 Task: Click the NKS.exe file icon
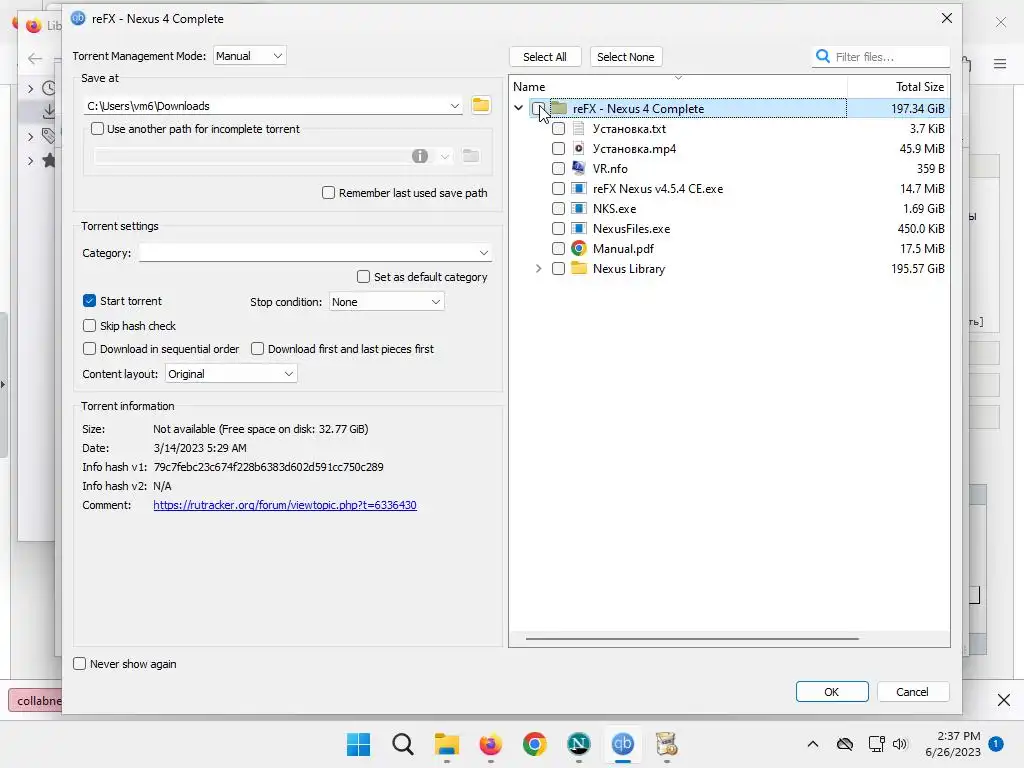click(578, 208)
